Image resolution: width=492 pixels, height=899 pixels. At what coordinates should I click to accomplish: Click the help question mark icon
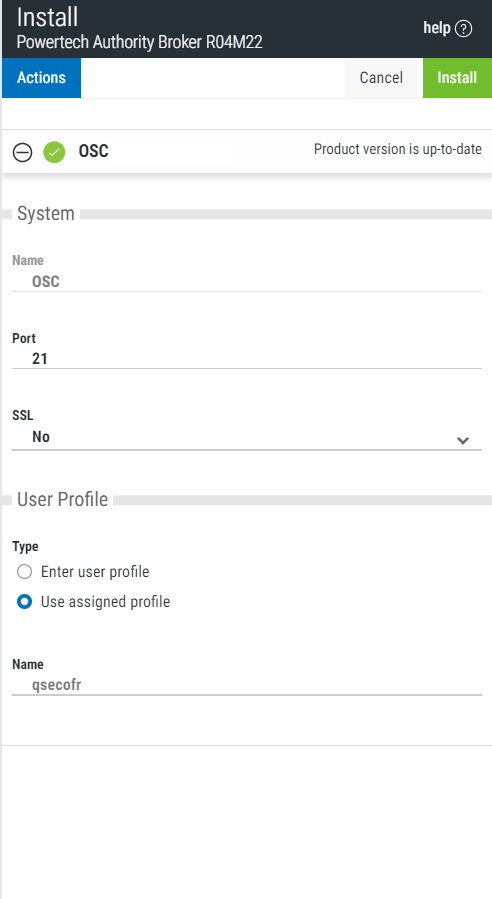click(x=463, y=29)
